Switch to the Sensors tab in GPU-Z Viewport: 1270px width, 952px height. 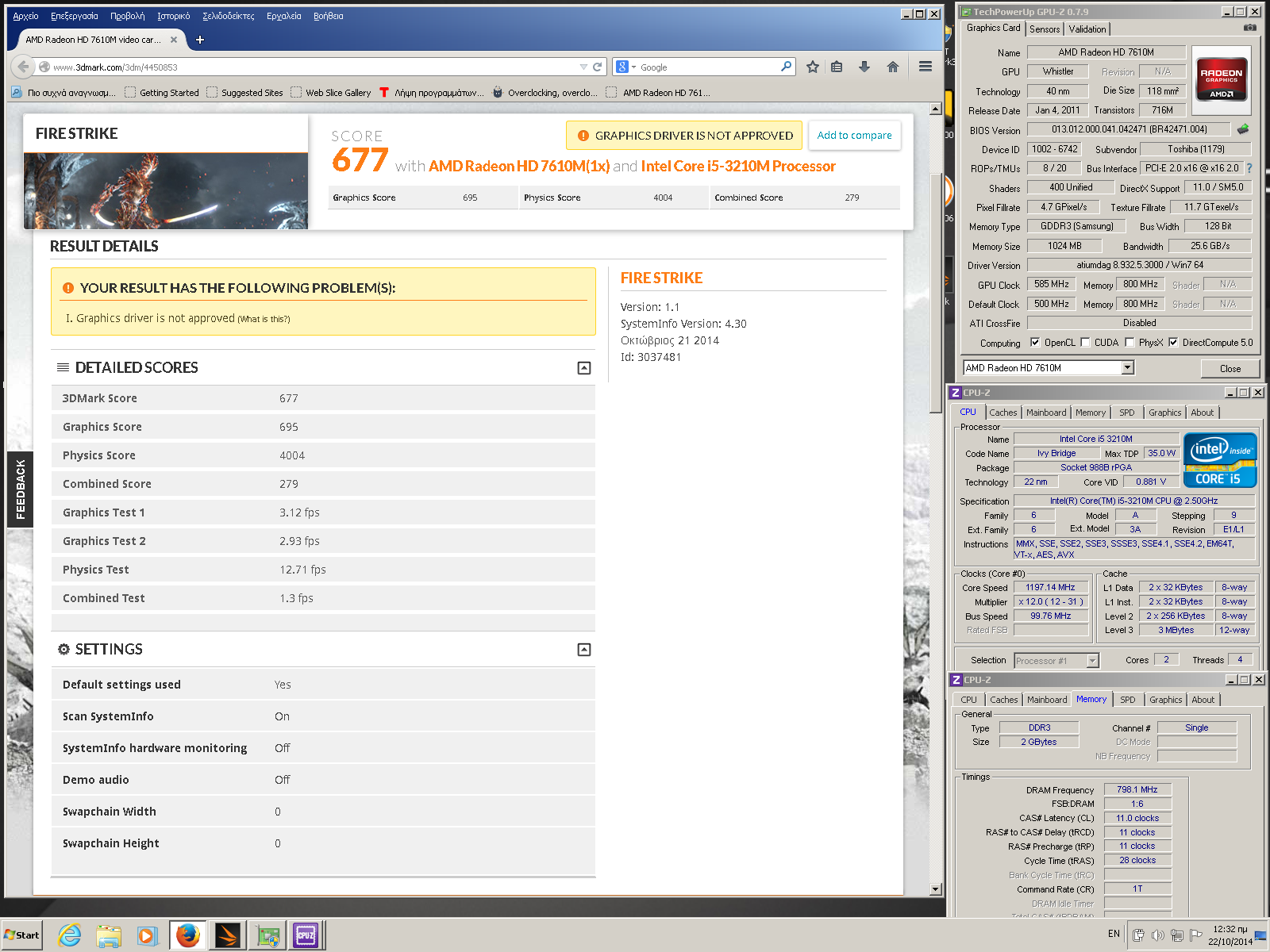point(1045,29)
